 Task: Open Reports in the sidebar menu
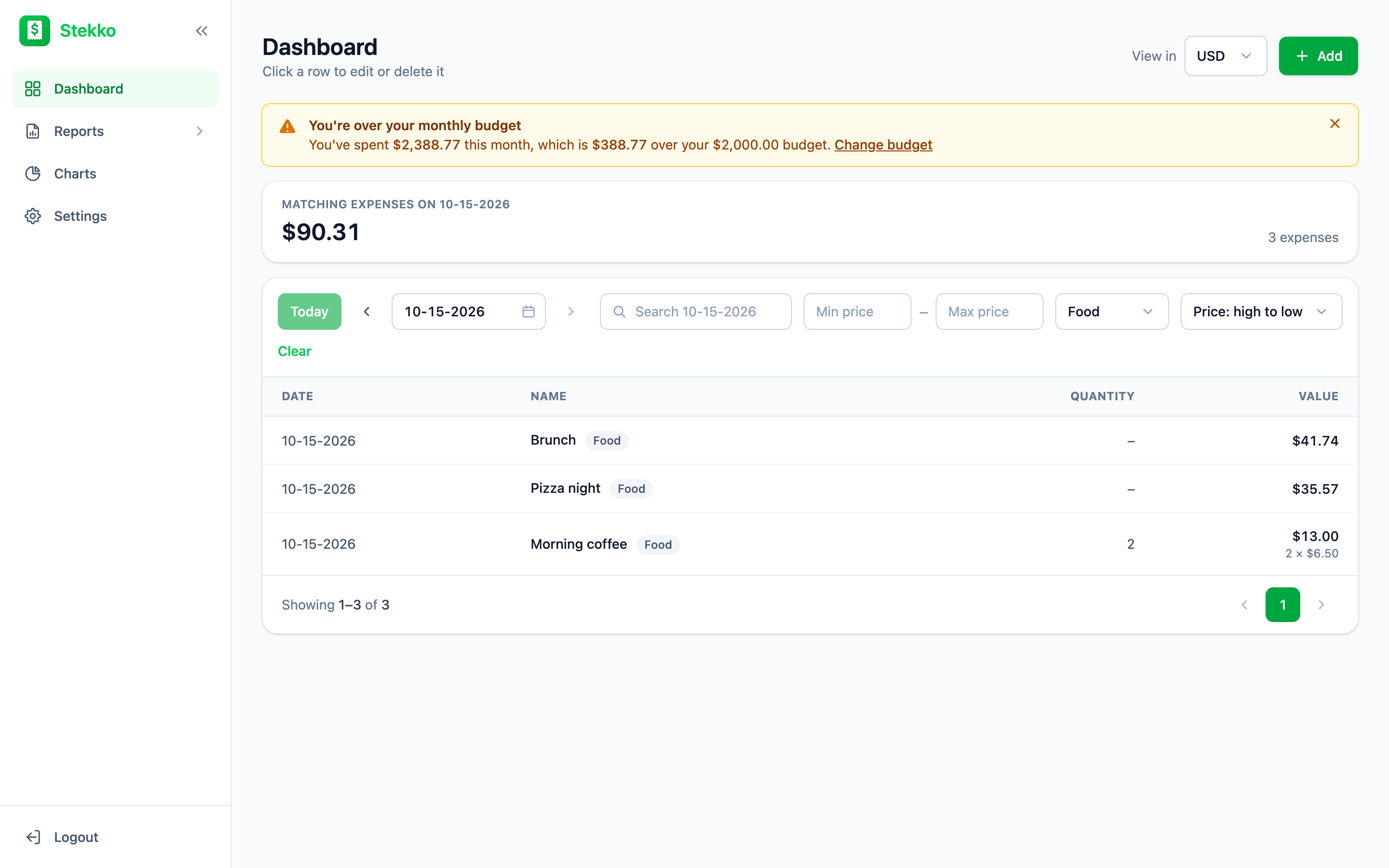pyautogui.click(x=115, y=131)
